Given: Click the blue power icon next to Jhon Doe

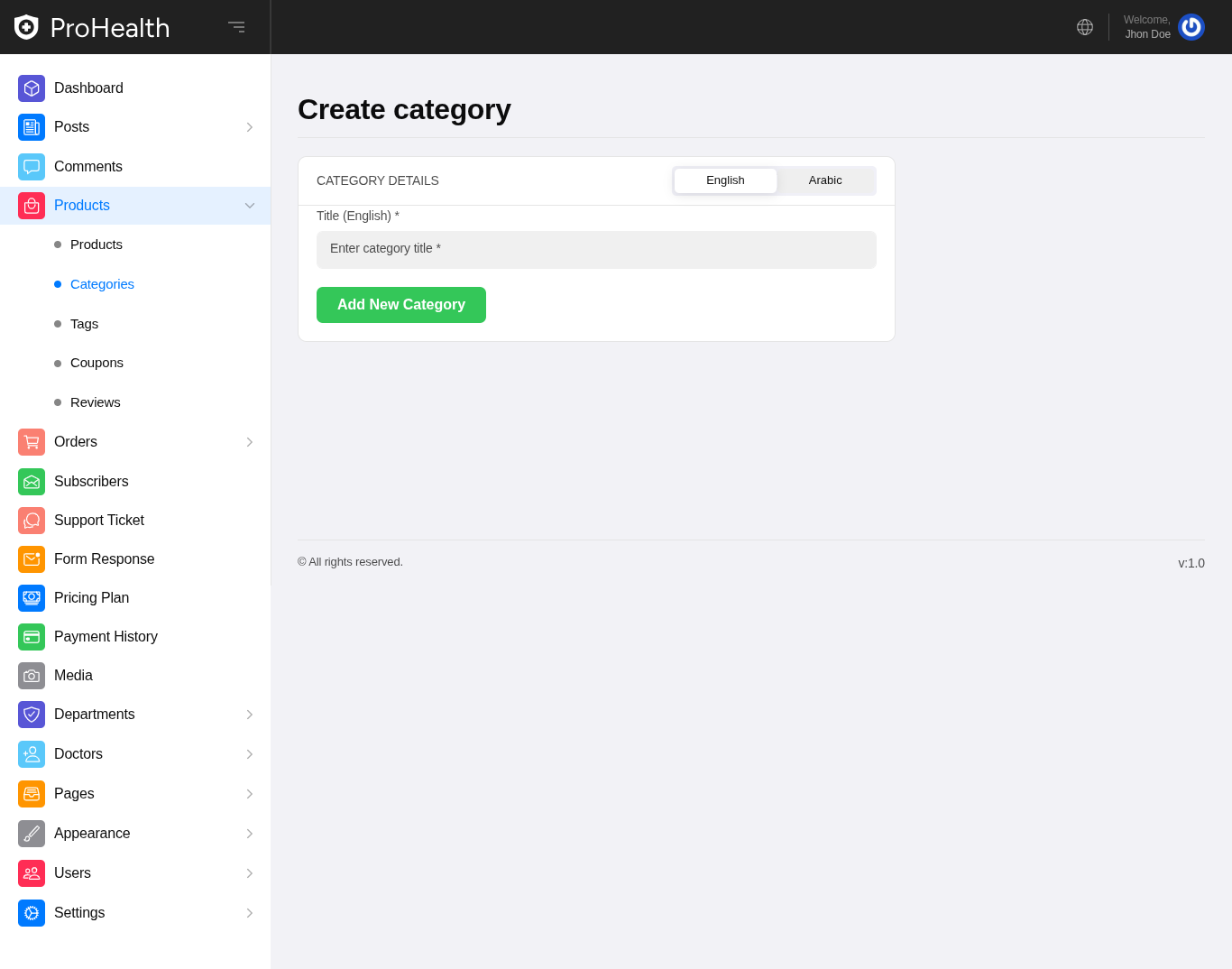Looking at the screenshot, I should tap(1191, 27).
